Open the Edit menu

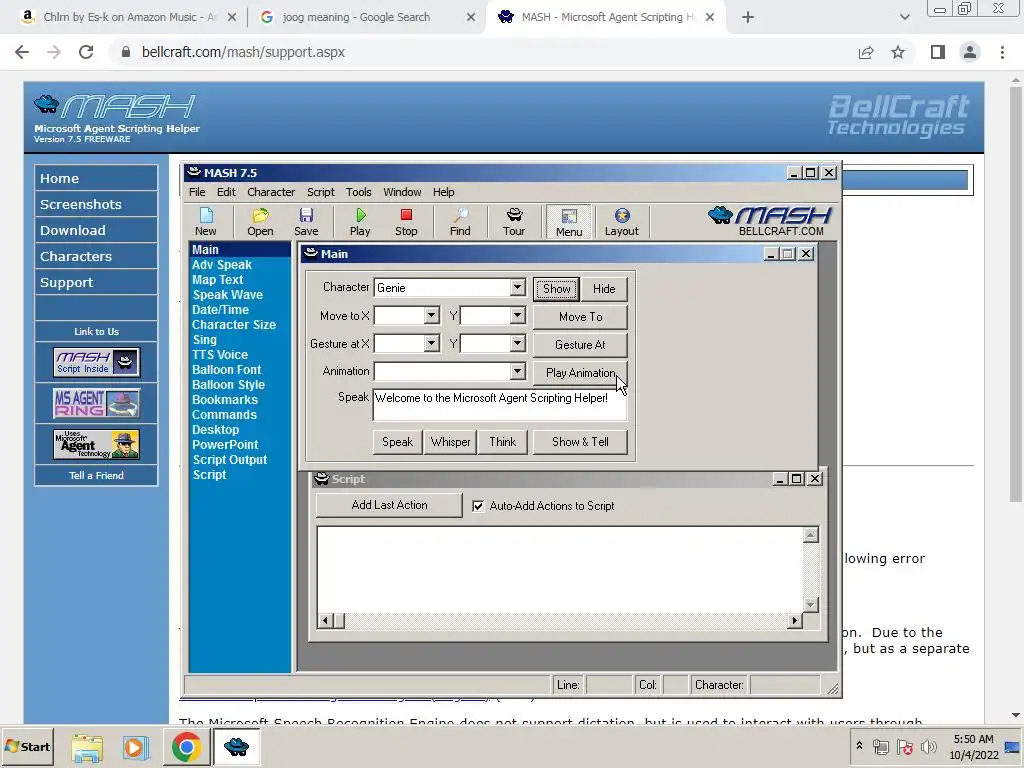226,192
